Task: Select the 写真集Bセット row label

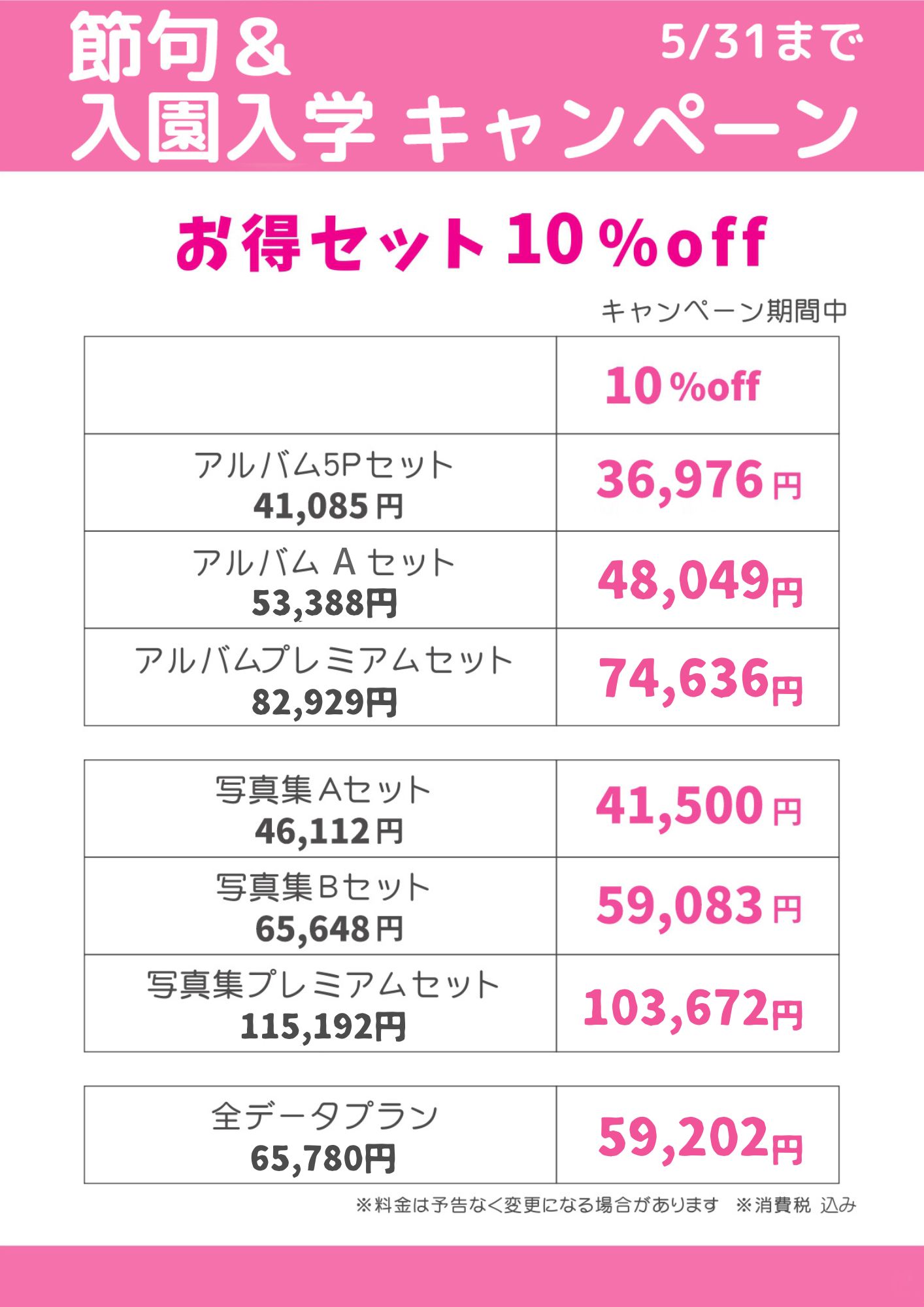Action: (323, 887)
